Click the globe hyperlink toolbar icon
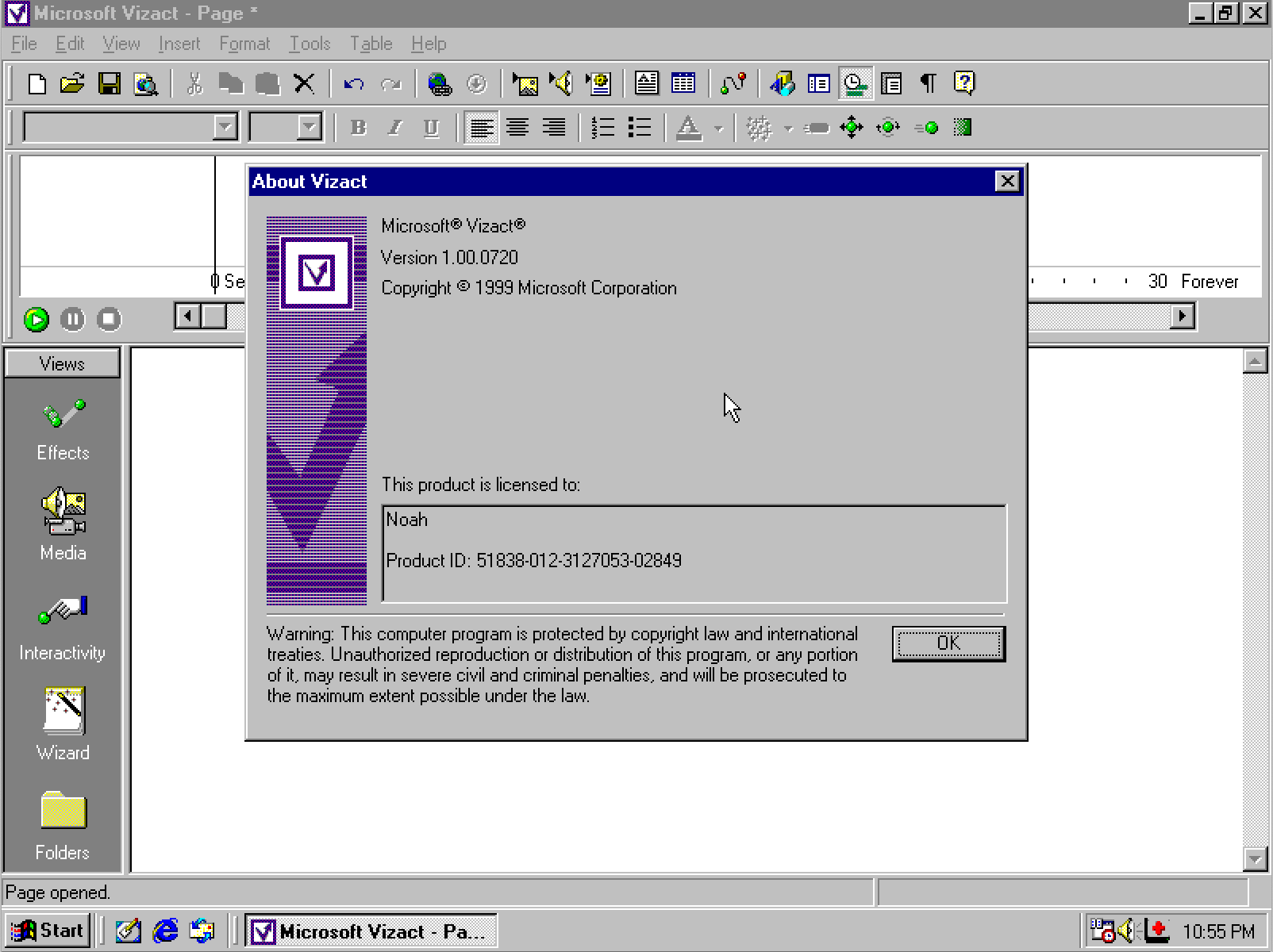This screenshot has height=952, width=1273. coord(440,83)
